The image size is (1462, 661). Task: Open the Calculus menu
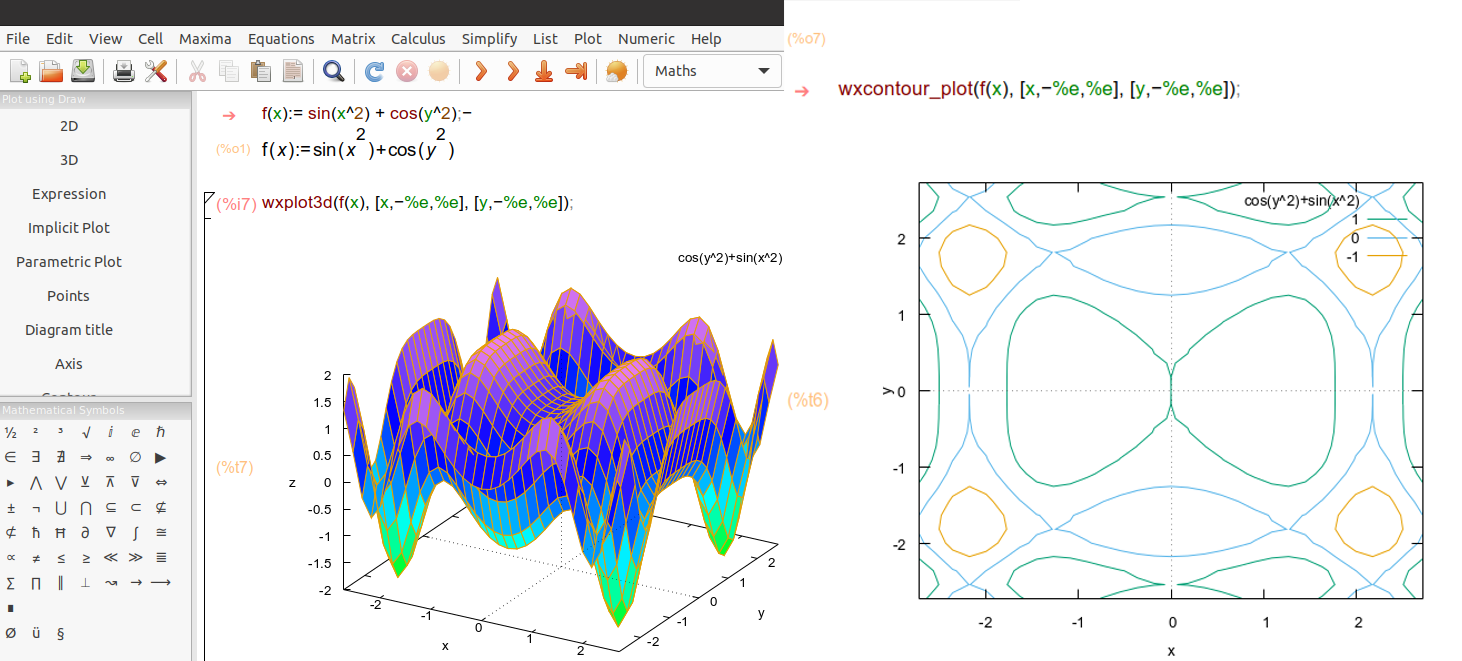418,39
